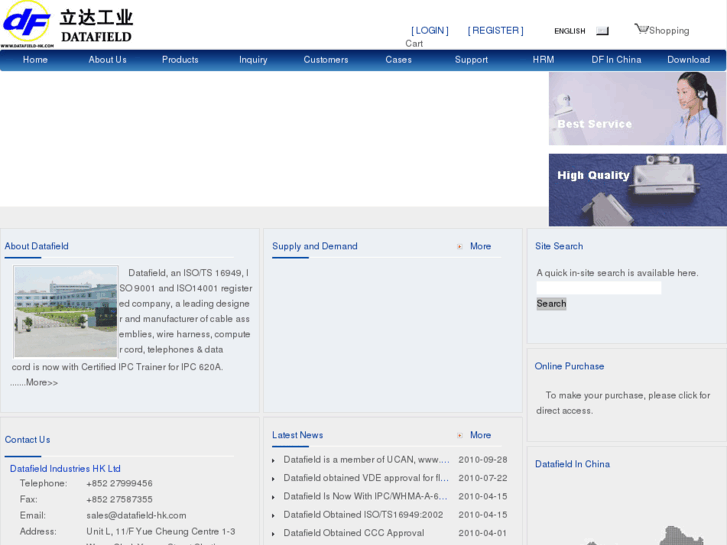Screen dimensions: 727x545
Task: Open the Cases menu item
Action: (x=398, y=60)
